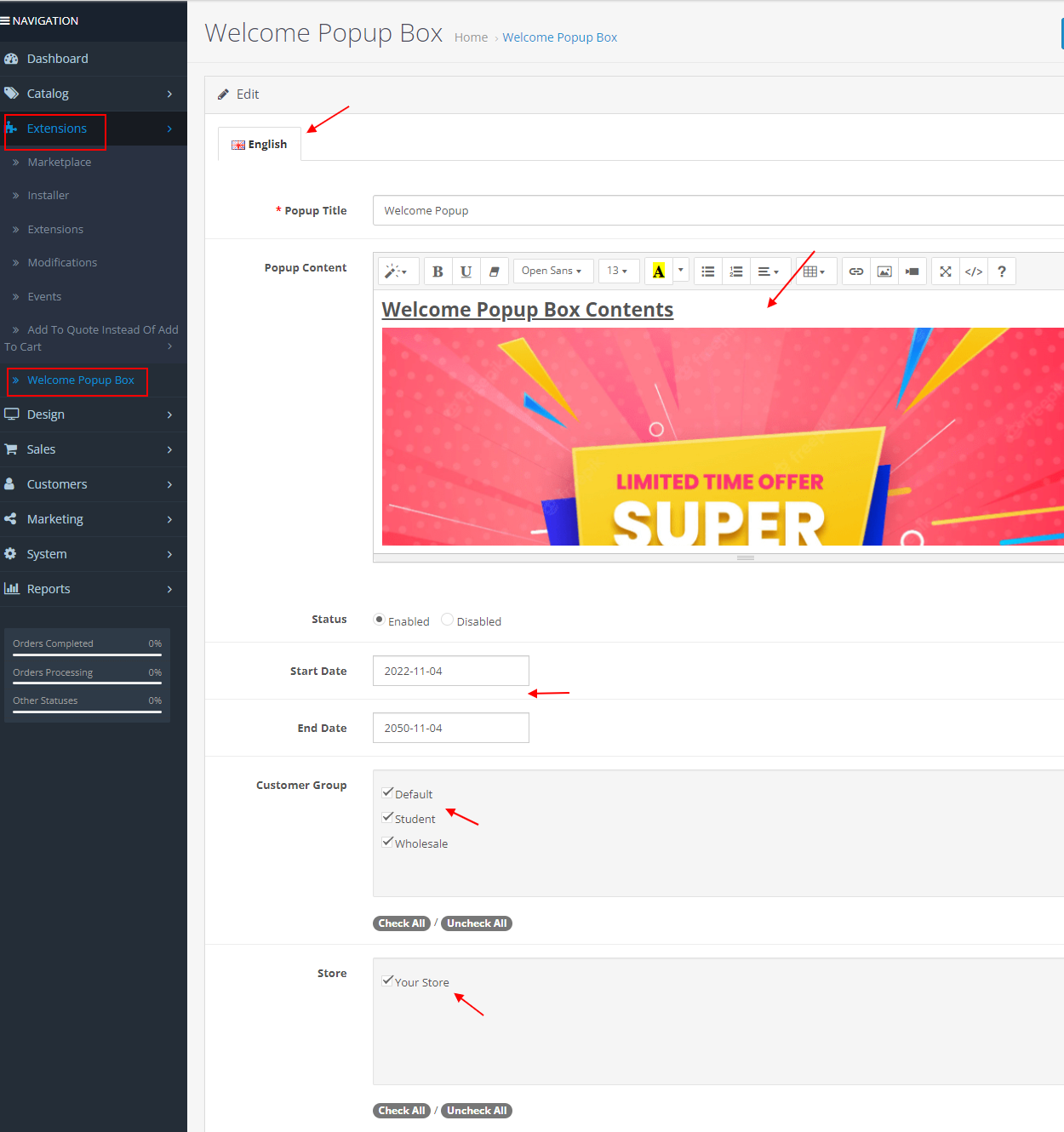The width and height of the screenshot is (1064, 1132).
Task: Switch to the English language tab
Action: pyautogui.click(x=260, y=143)
